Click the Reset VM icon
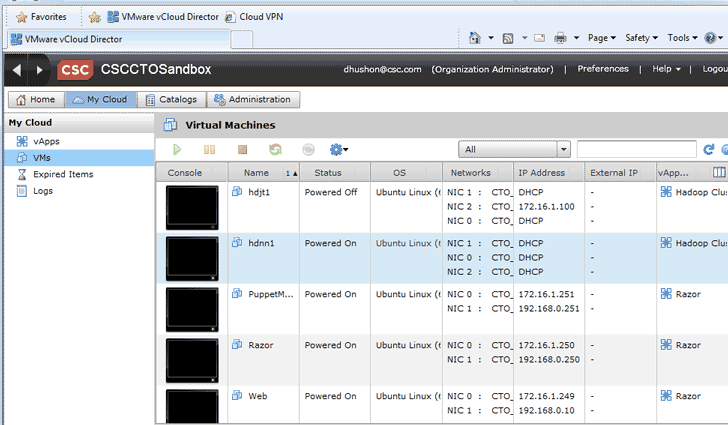 click(275, 150)
